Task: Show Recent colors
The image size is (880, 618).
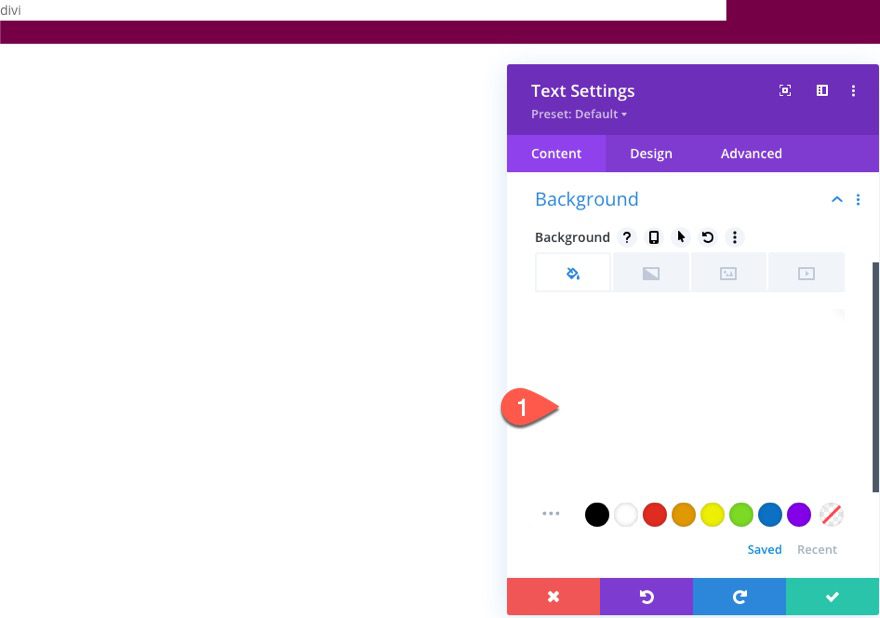Action: (817, 549)
